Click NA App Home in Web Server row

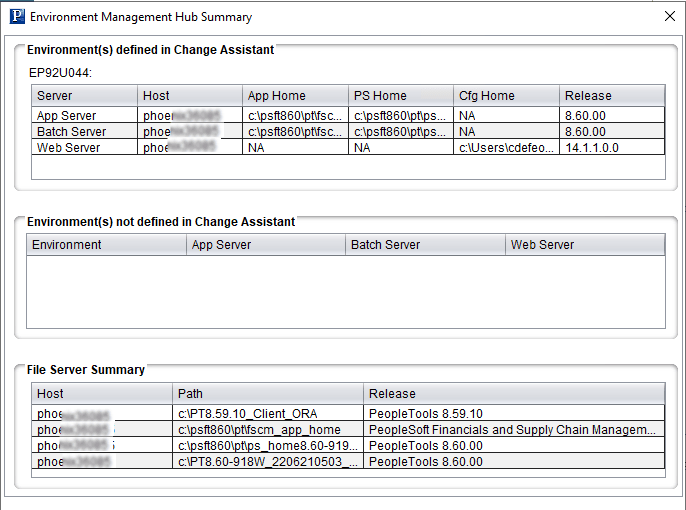click(x=295, y=147)
